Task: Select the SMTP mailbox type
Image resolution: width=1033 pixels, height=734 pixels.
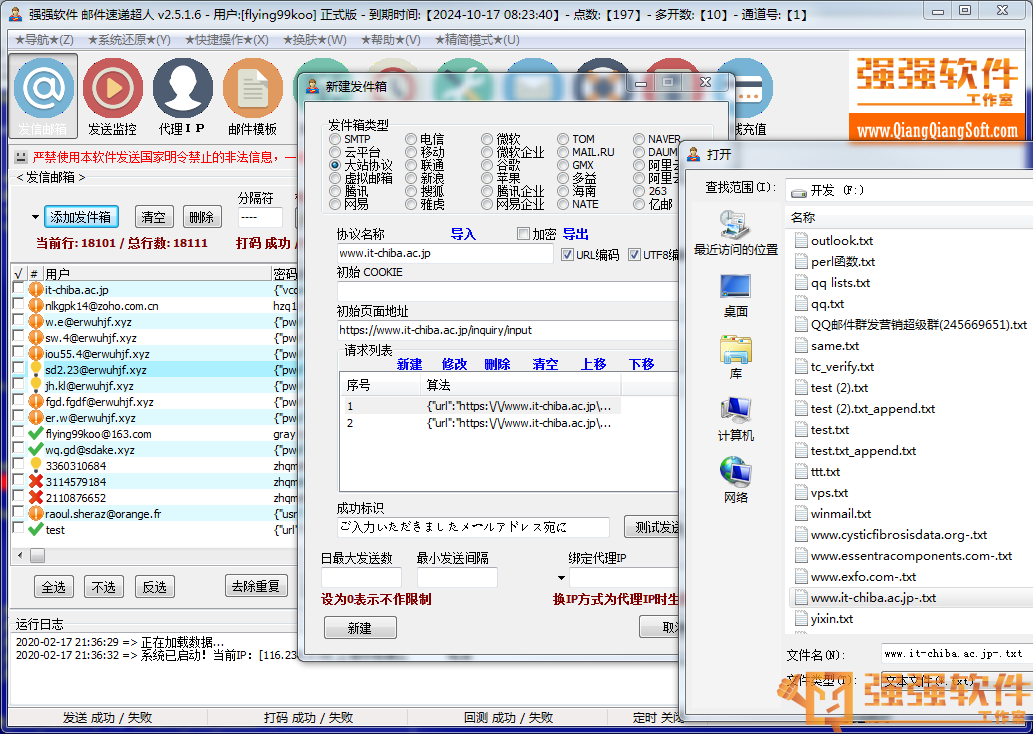Action: (335, 139)
